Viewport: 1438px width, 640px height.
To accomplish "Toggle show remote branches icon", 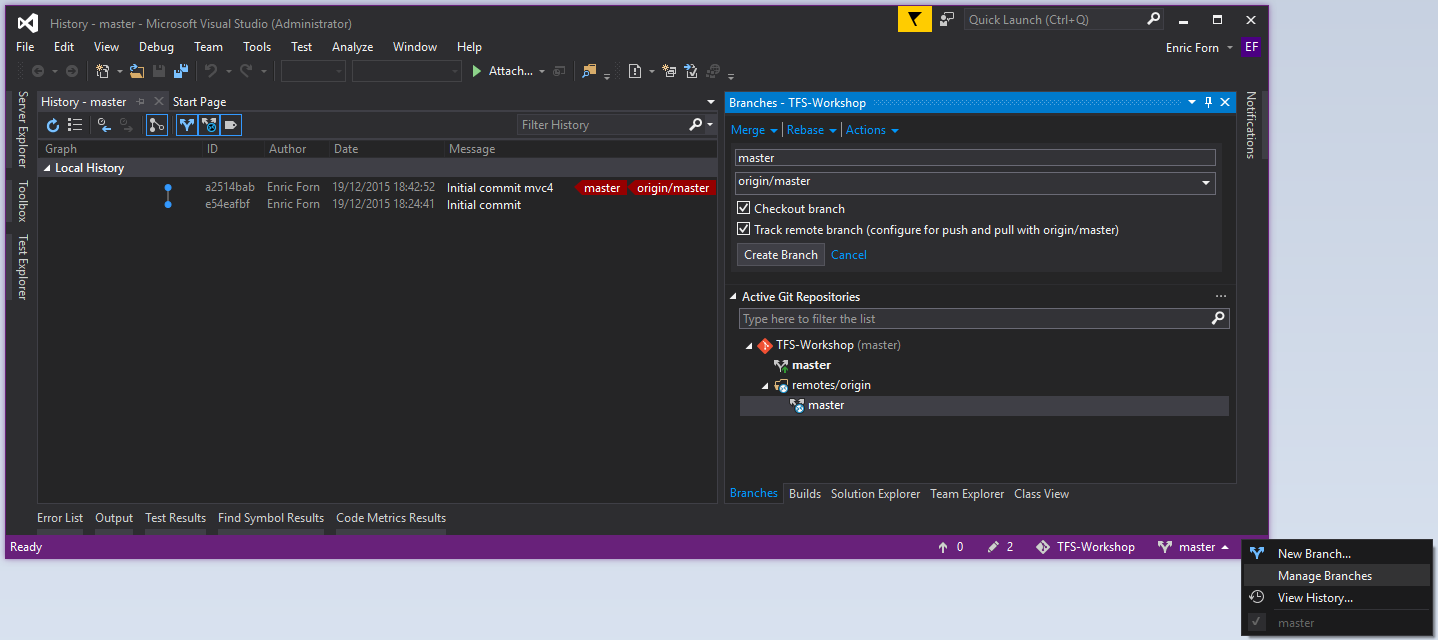I will [x=208, y=125].
